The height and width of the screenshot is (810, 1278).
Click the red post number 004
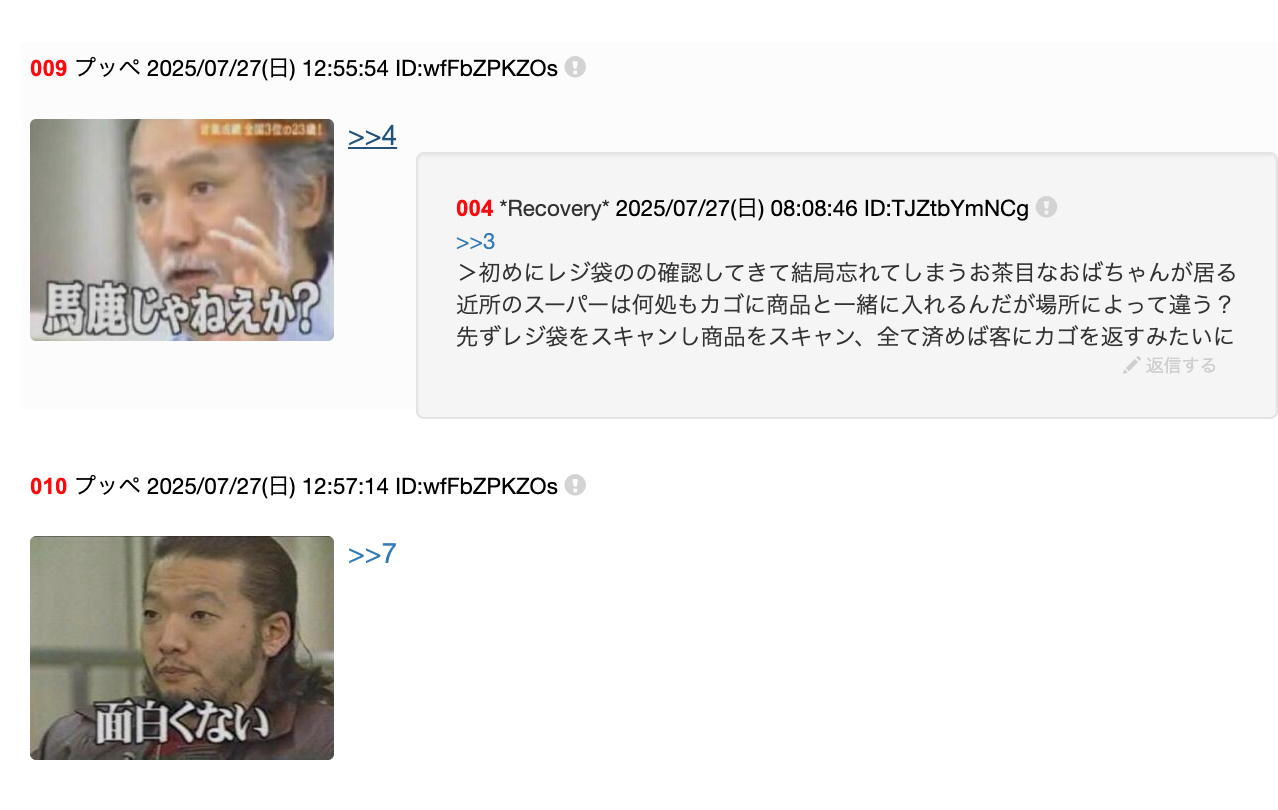[474, 208]
